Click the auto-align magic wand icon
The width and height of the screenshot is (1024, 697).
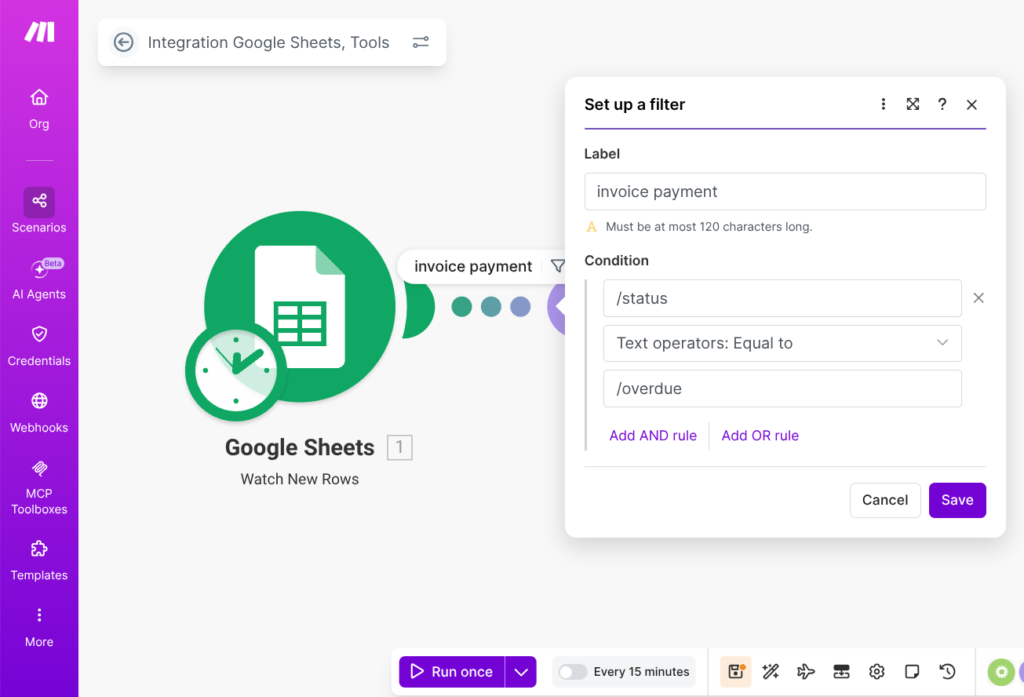(771, 672)
